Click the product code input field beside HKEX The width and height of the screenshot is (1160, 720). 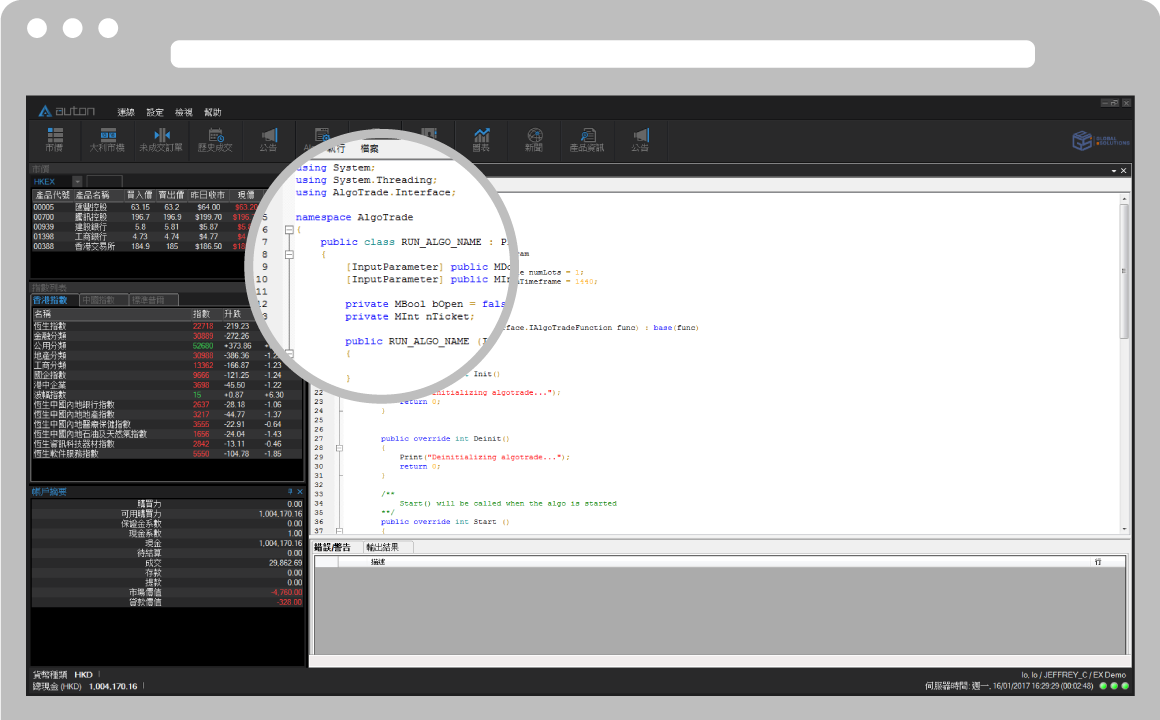coord(104,182)
